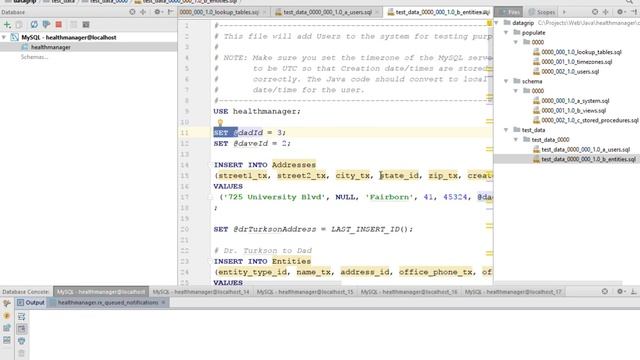Click the third icon in console left strip
Image resolution: width=640 pixels, height=360 pixels.
pos(7,328)
